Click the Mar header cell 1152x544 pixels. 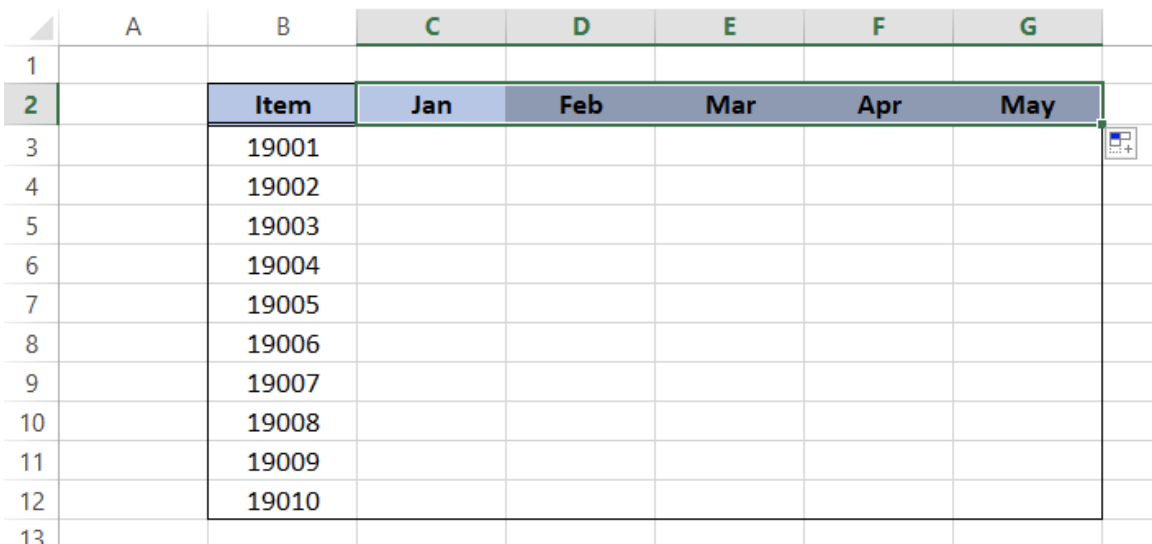pos(730,104)
